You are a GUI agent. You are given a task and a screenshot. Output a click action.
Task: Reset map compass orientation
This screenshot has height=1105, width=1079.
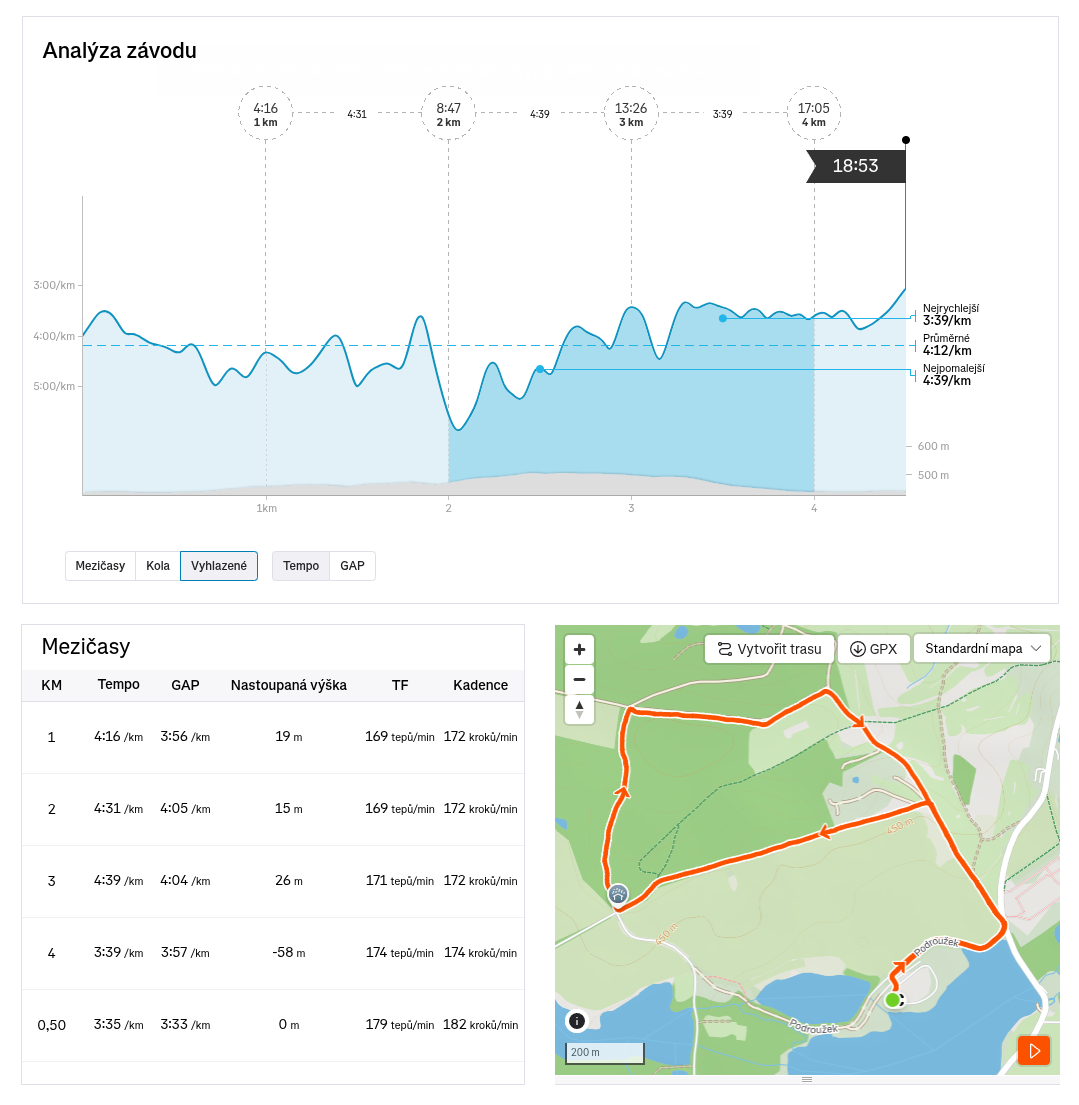coord(579,710)
